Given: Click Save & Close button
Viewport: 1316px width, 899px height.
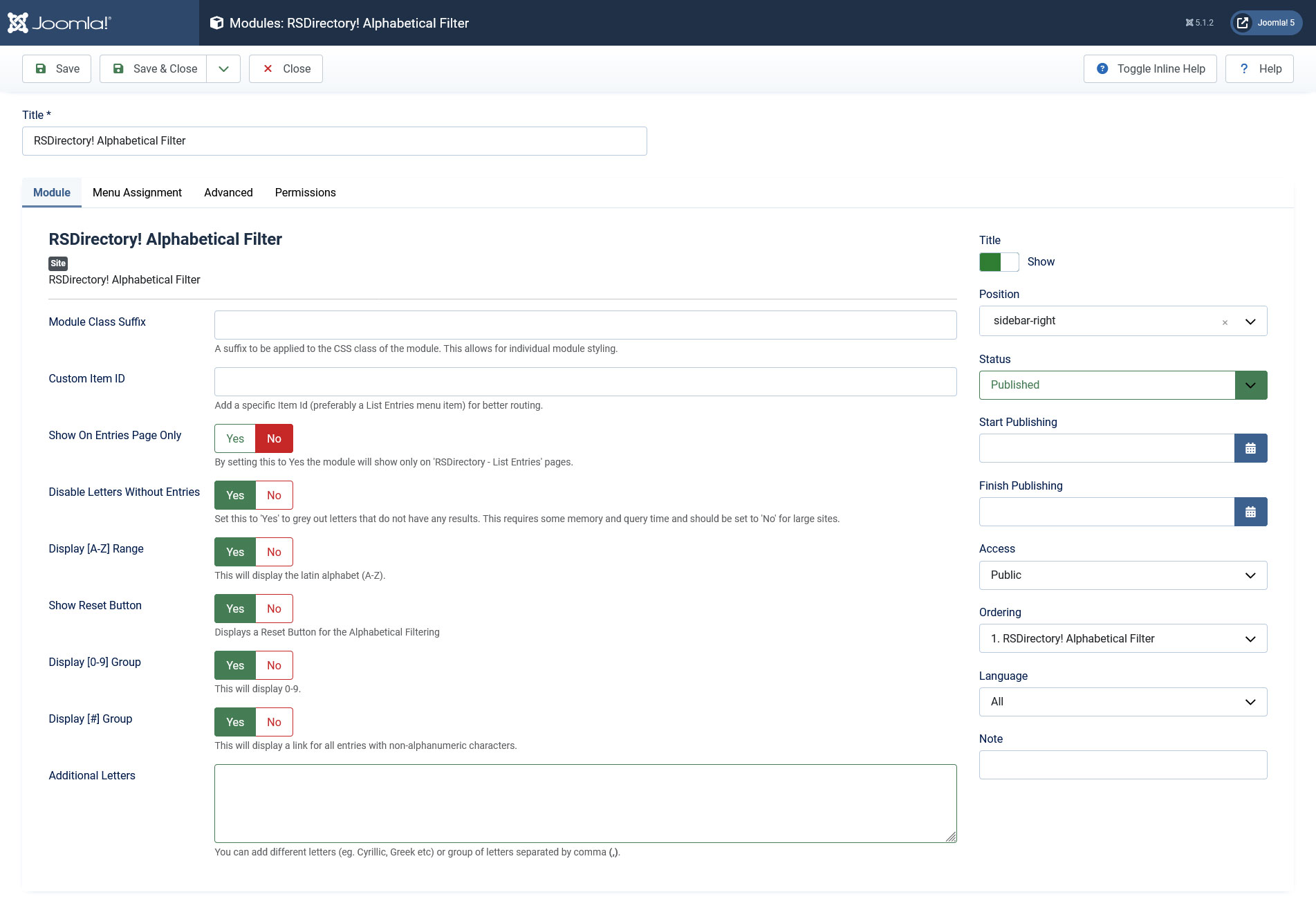Looking at the screenshot, I should click(154, 68).
